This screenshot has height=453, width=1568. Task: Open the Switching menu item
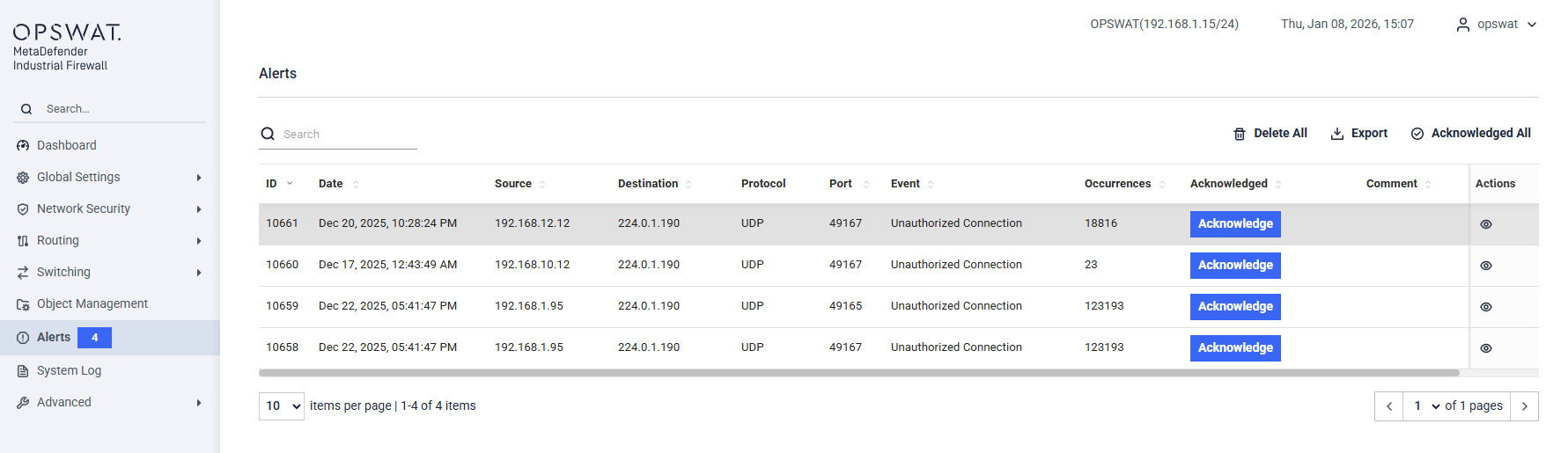click(x=63, y=272)
